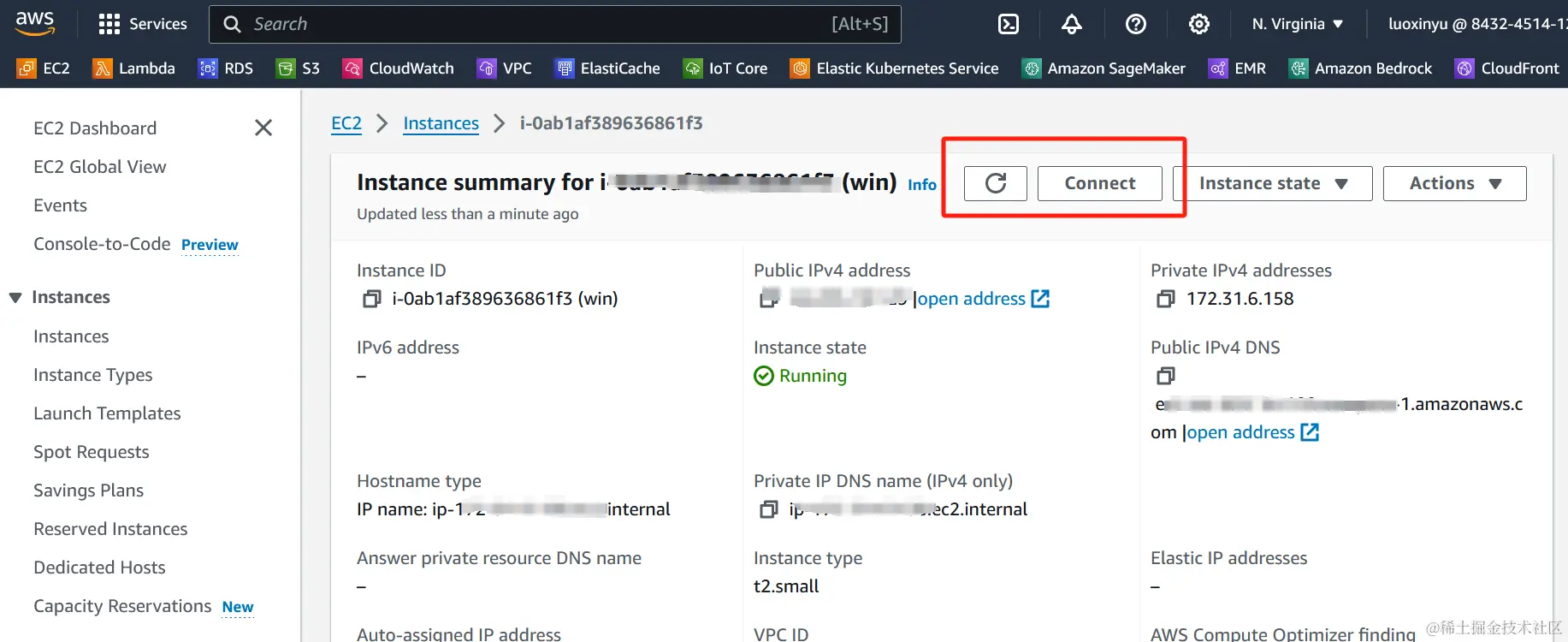Open CloudWatch shortcut in favorites bar

[398, 68]
